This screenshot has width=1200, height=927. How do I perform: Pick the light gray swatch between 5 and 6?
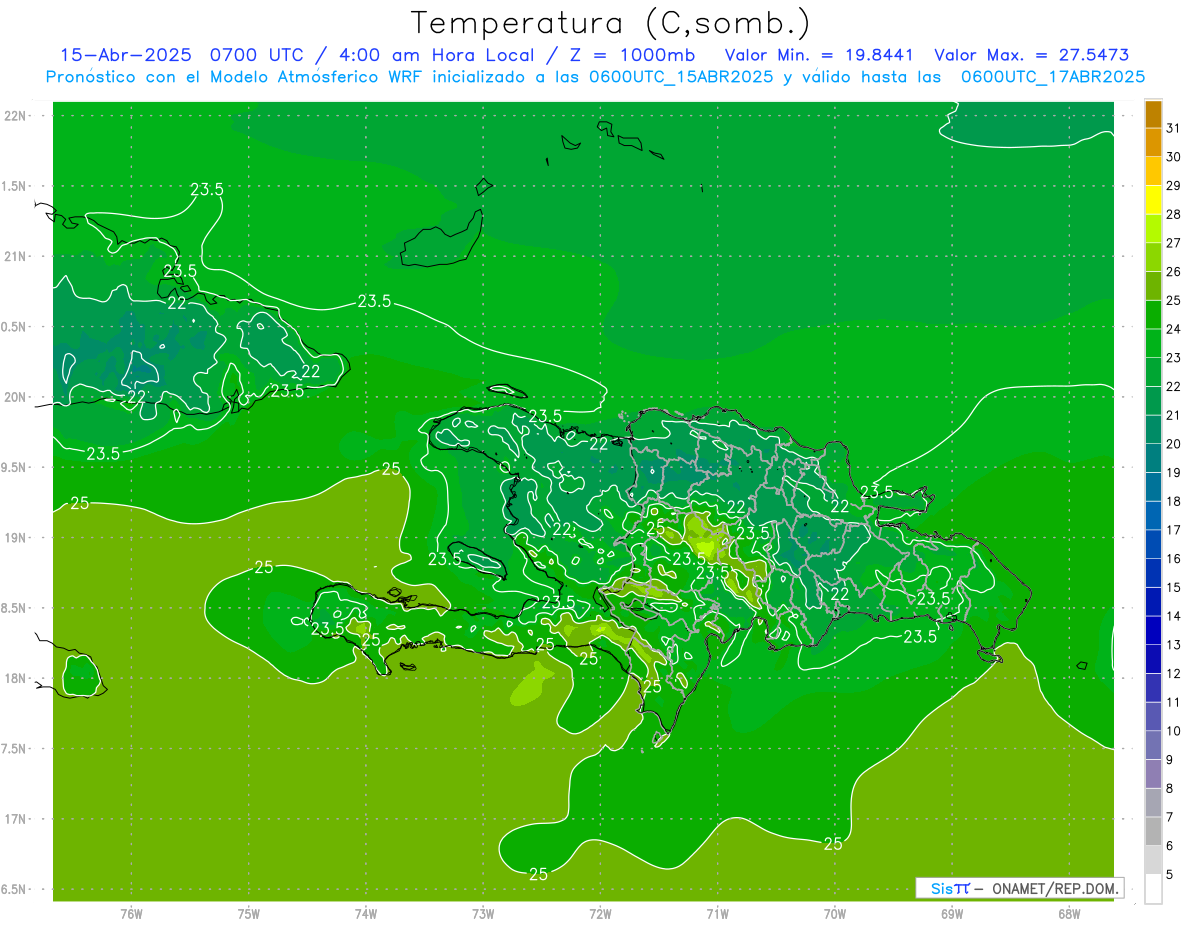(1153, 861)
